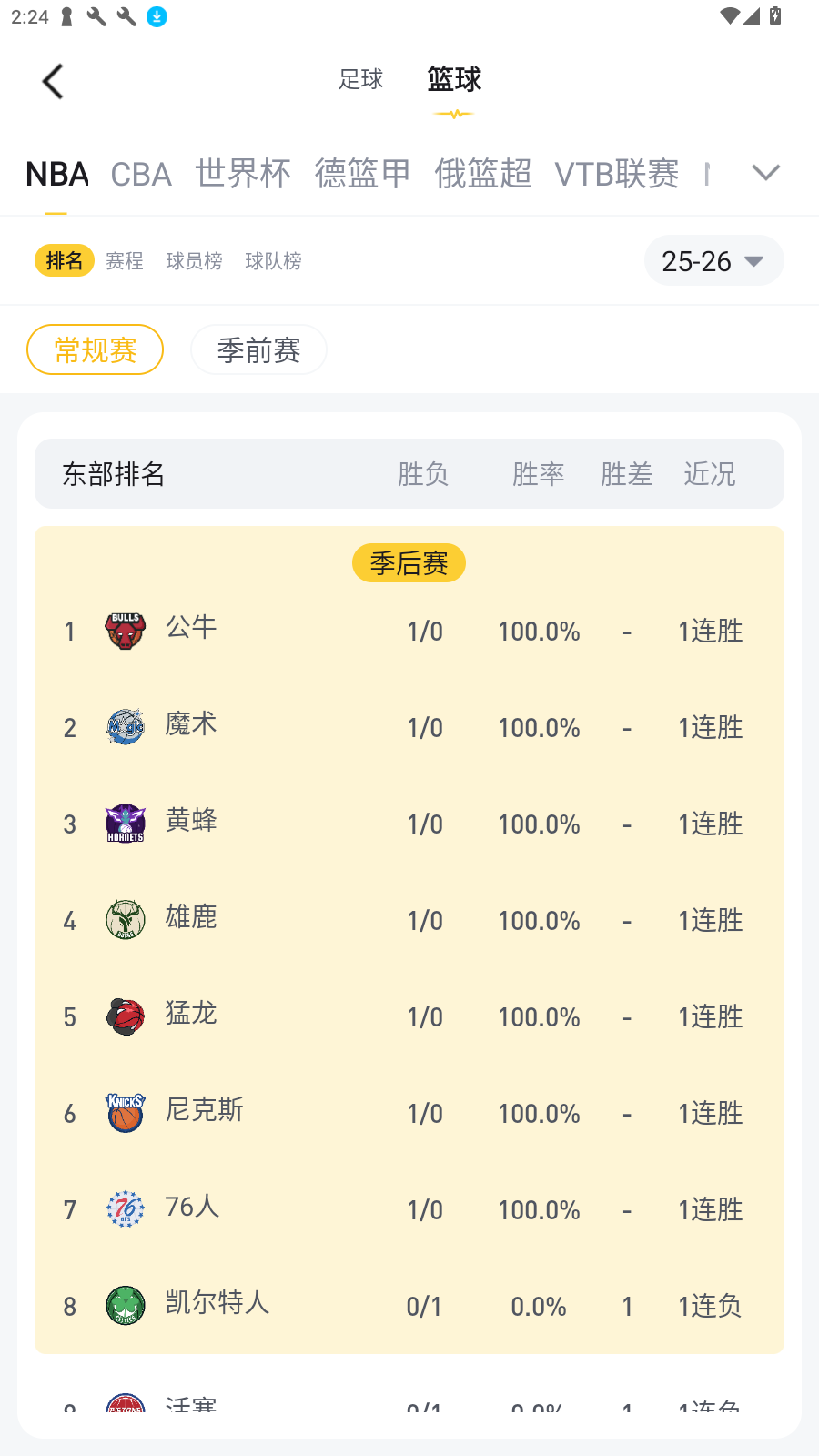819x1456 pixels.
Task: Open 球队榜 team rankings
Action: (273, 261)
